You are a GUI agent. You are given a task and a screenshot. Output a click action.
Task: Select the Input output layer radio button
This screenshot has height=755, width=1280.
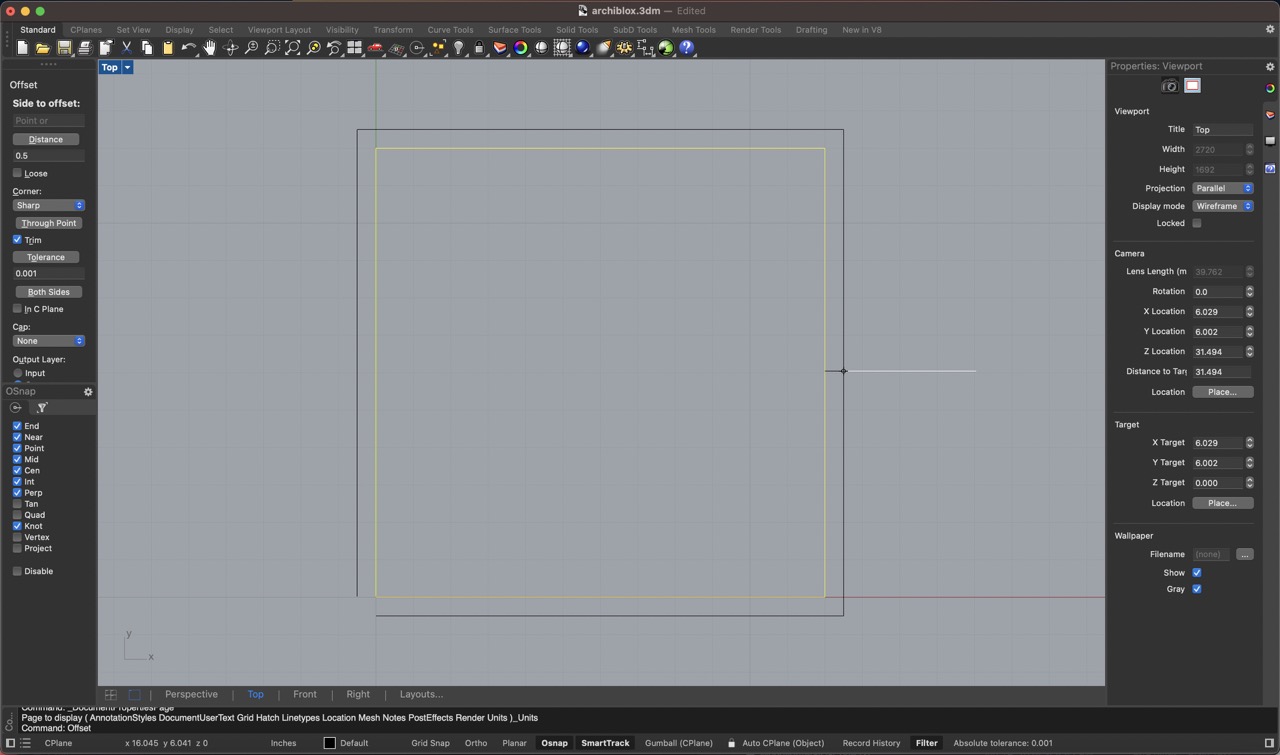click(18, 373)
